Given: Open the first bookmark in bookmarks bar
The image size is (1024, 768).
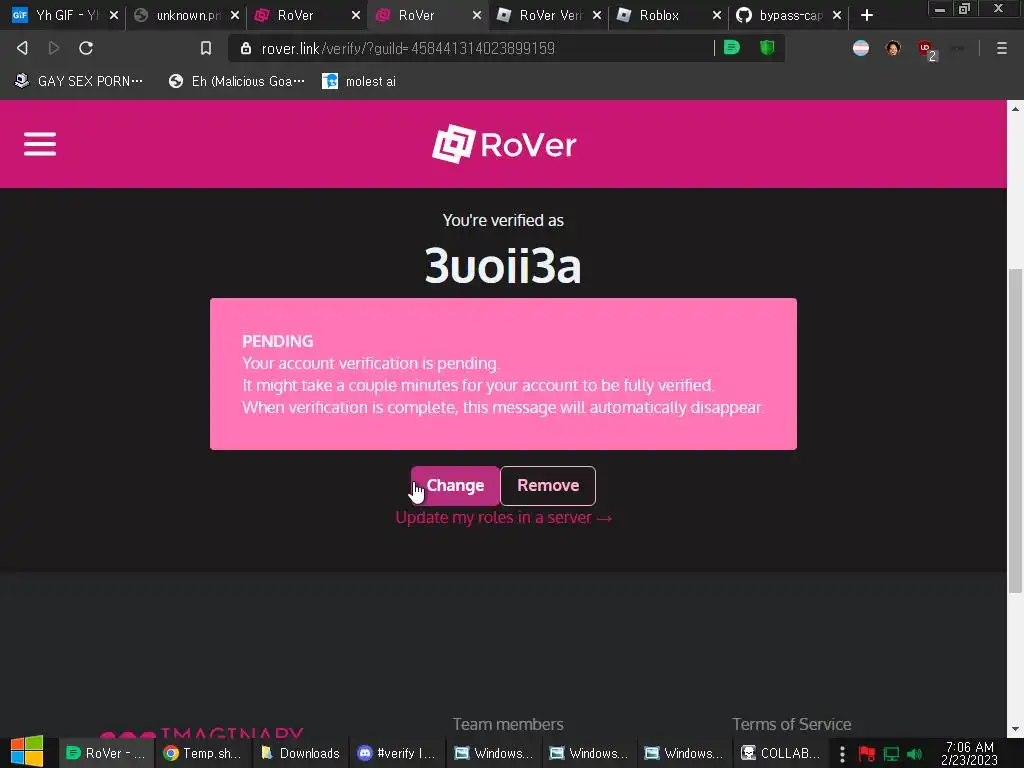Looking at the screenshot, I should pyautogui.click(x=78, y=81).
